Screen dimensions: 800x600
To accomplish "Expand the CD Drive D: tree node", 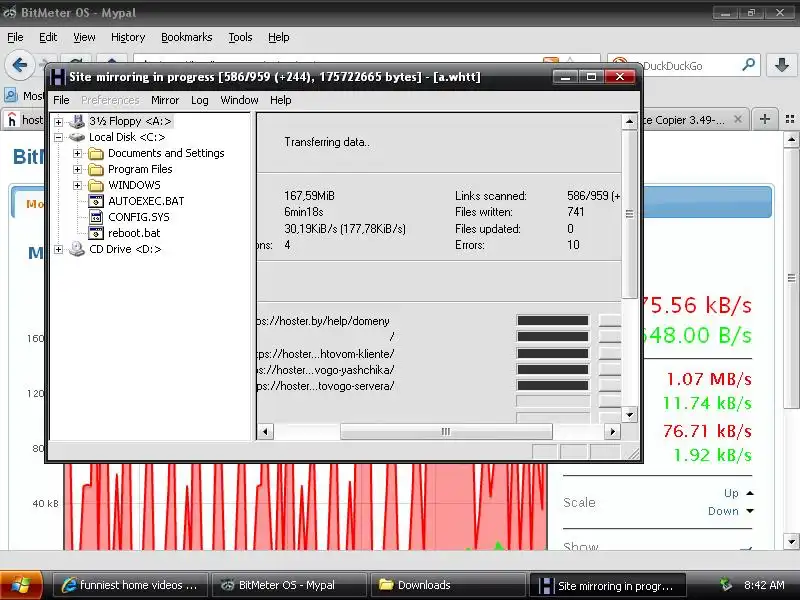I will pyautogui.click(x=59, y=249).
